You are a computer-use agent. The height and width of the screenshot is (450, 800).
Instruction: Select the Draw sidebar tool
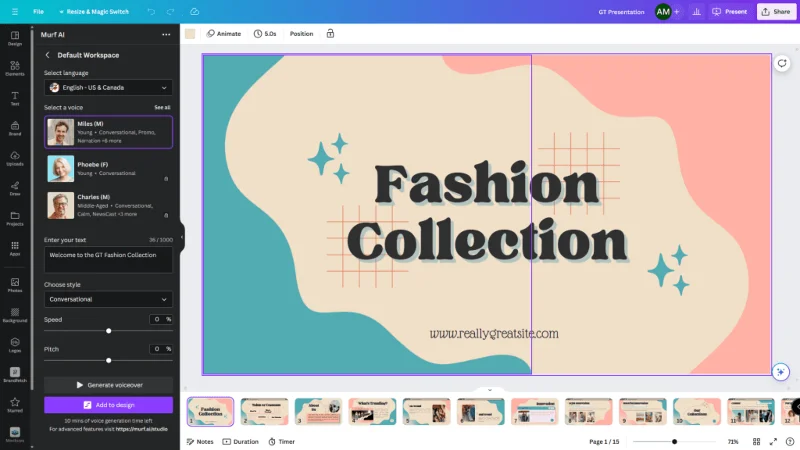click(15, 188)
